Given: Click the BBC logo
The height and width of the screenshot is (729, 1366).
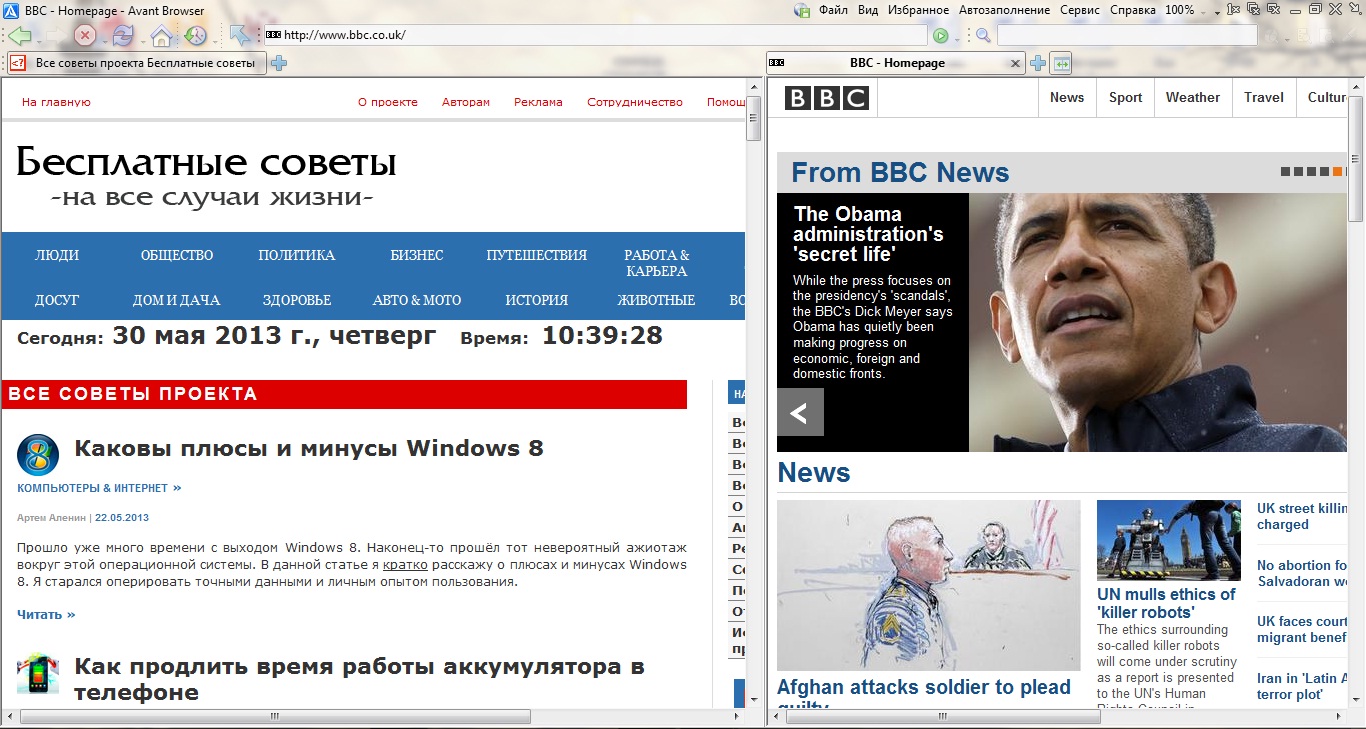Looking at the screenshot, I should 827,98.
